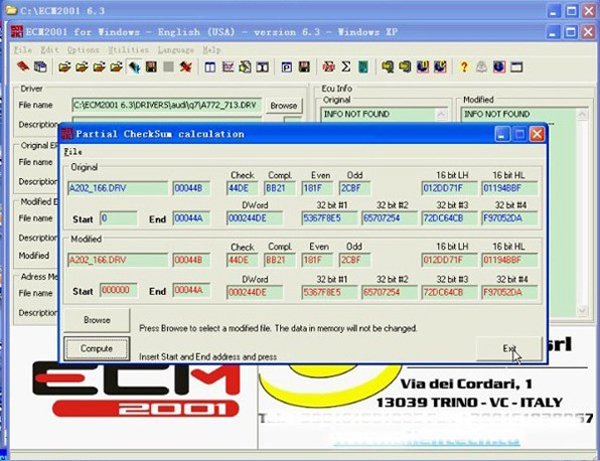Open help via yellow question mark icon
Viewport: 600px width, 461px height.
click(x=464, y=67)
